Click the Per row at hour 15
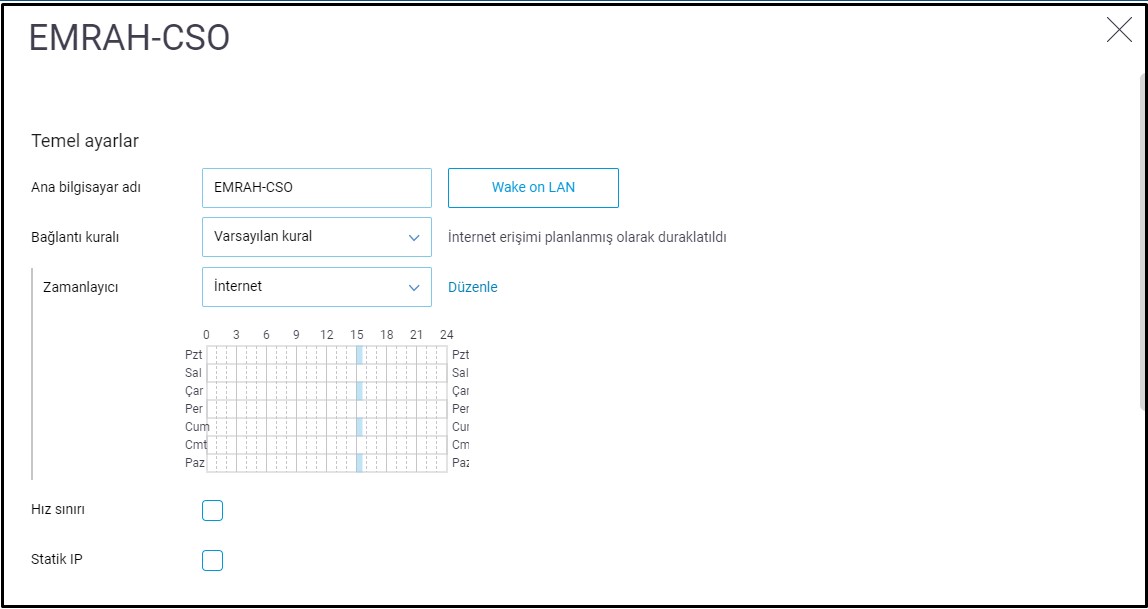This screenshot has height=609, width=1148. [x=359, y=409]
